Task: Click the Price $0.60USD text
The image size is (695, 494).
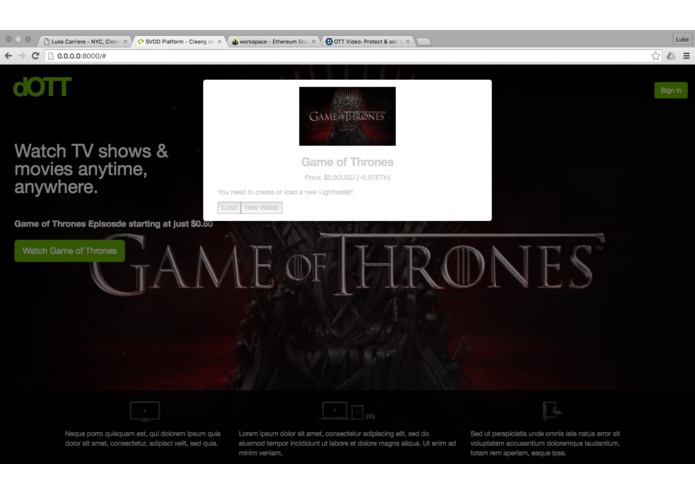Action: point(348,178)
